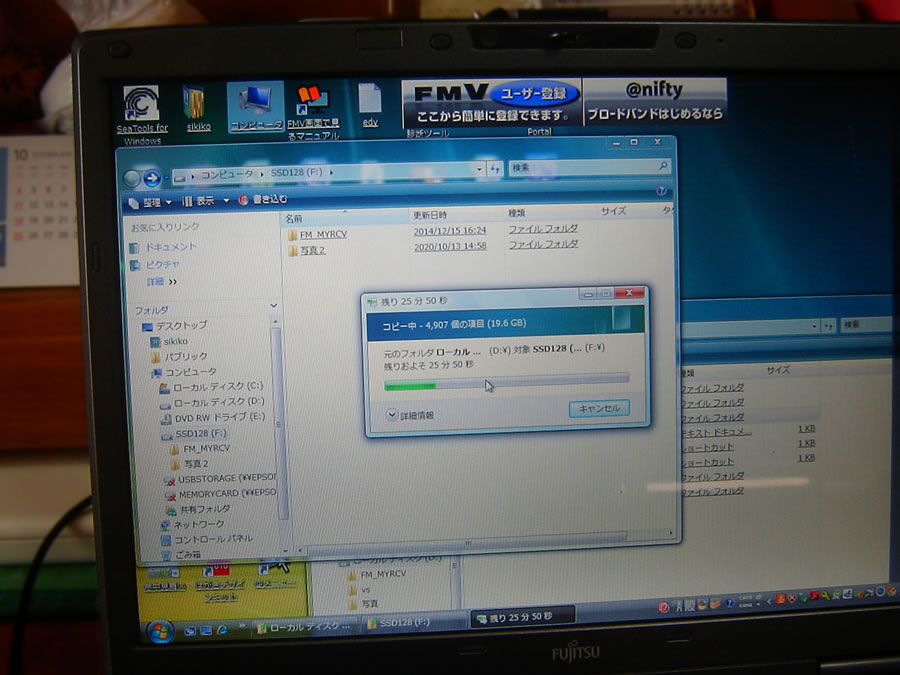Click the @nifty broadband banner
The height and width of the screenshot is (675, 900).
[655, 101]
